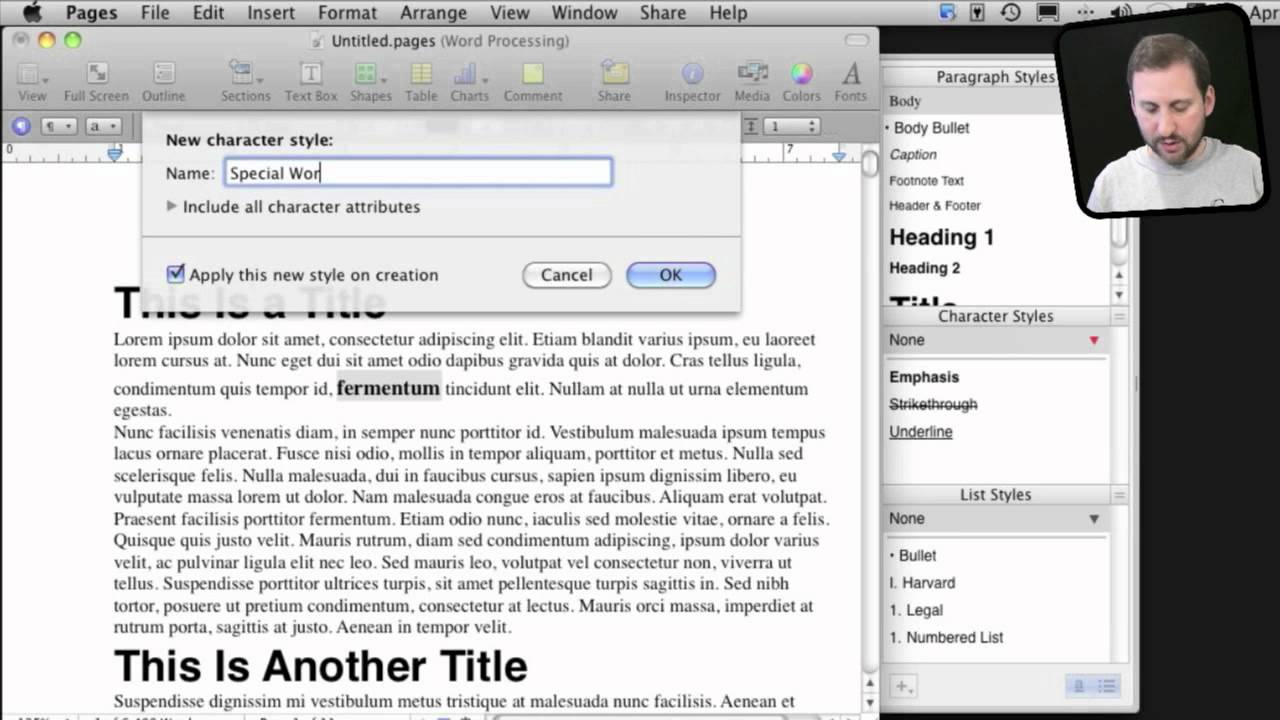
Task: Open the Colors picker window
Action: click(x=801, y=82)
